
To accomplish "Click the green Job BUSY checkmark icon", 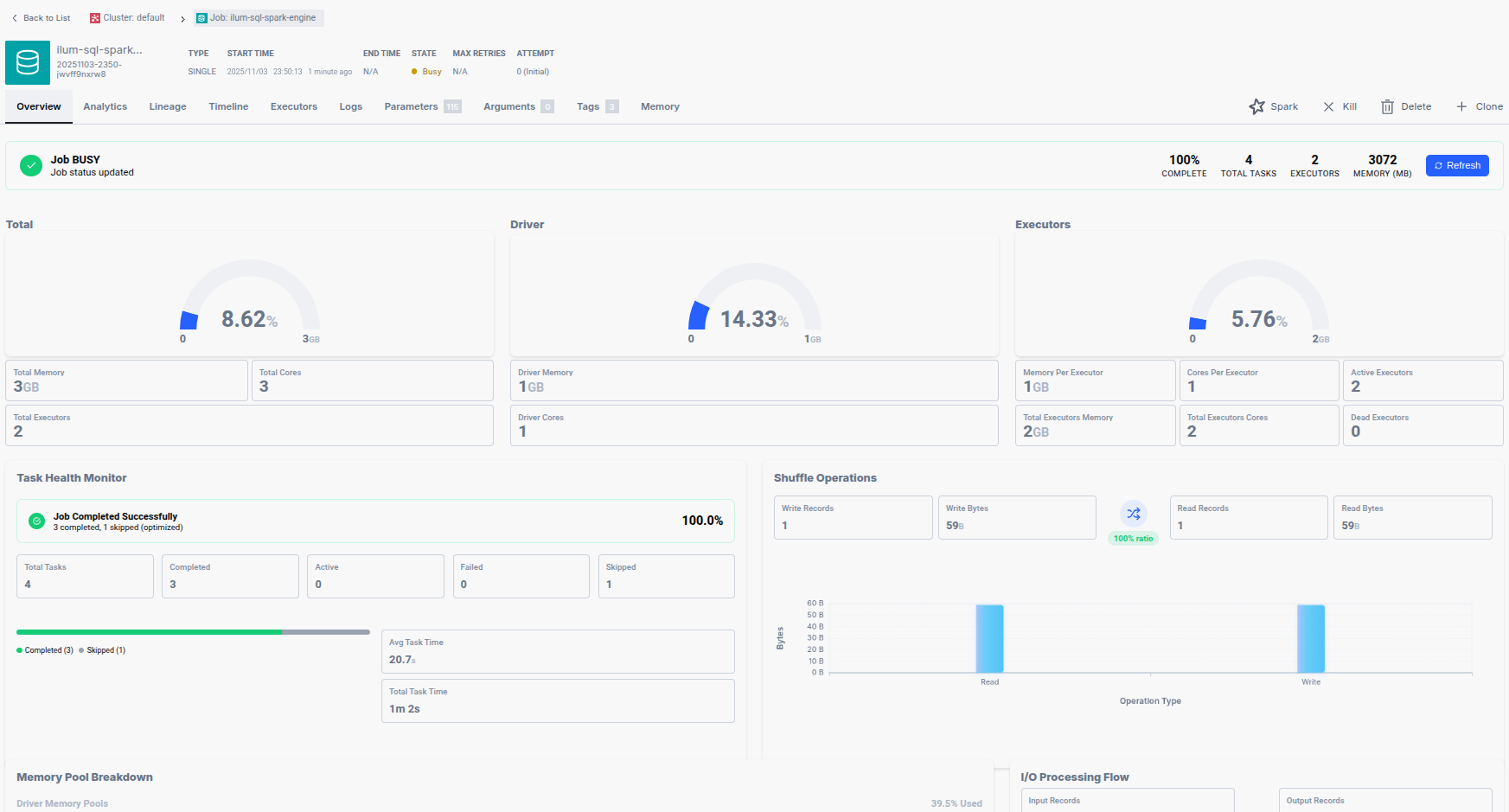I will (31, 165).
